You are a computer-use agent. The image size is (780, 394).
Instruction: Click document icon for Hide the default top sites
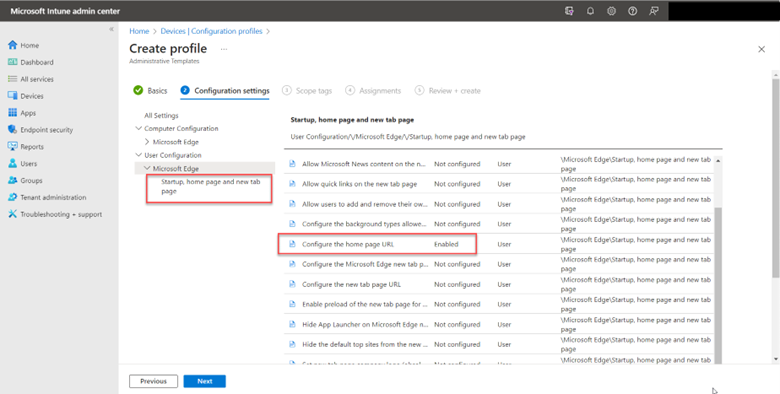point(292,344)
